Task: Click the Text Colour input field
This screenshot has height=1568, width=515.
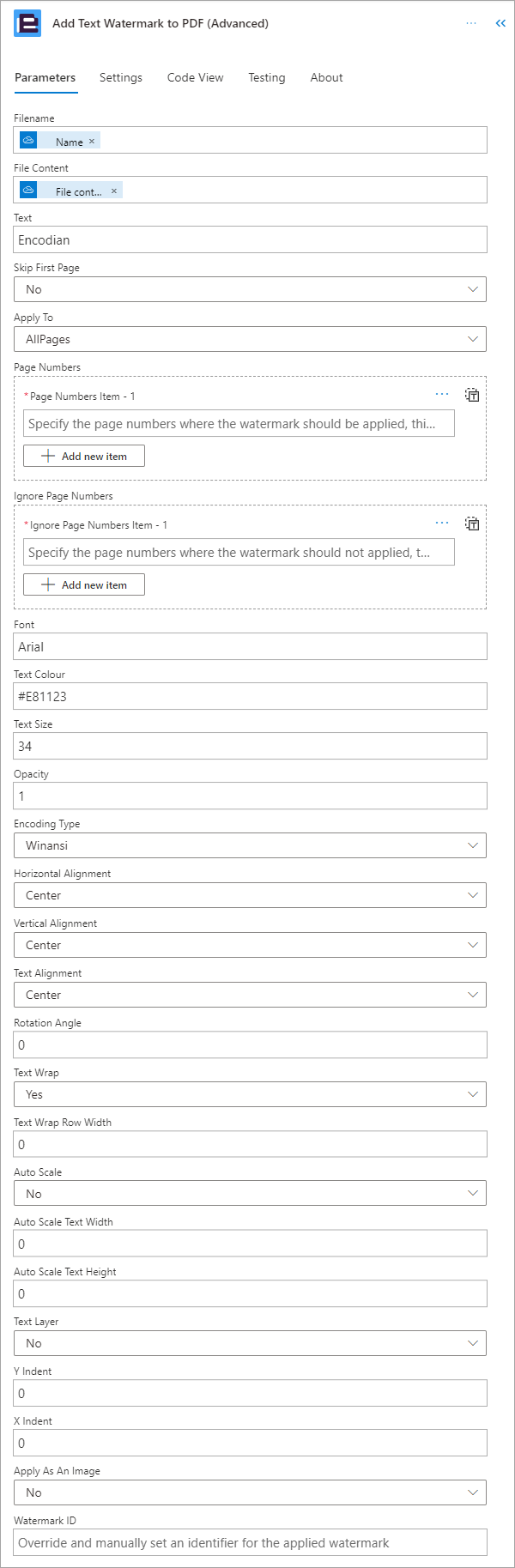Action: coord(251,696)
